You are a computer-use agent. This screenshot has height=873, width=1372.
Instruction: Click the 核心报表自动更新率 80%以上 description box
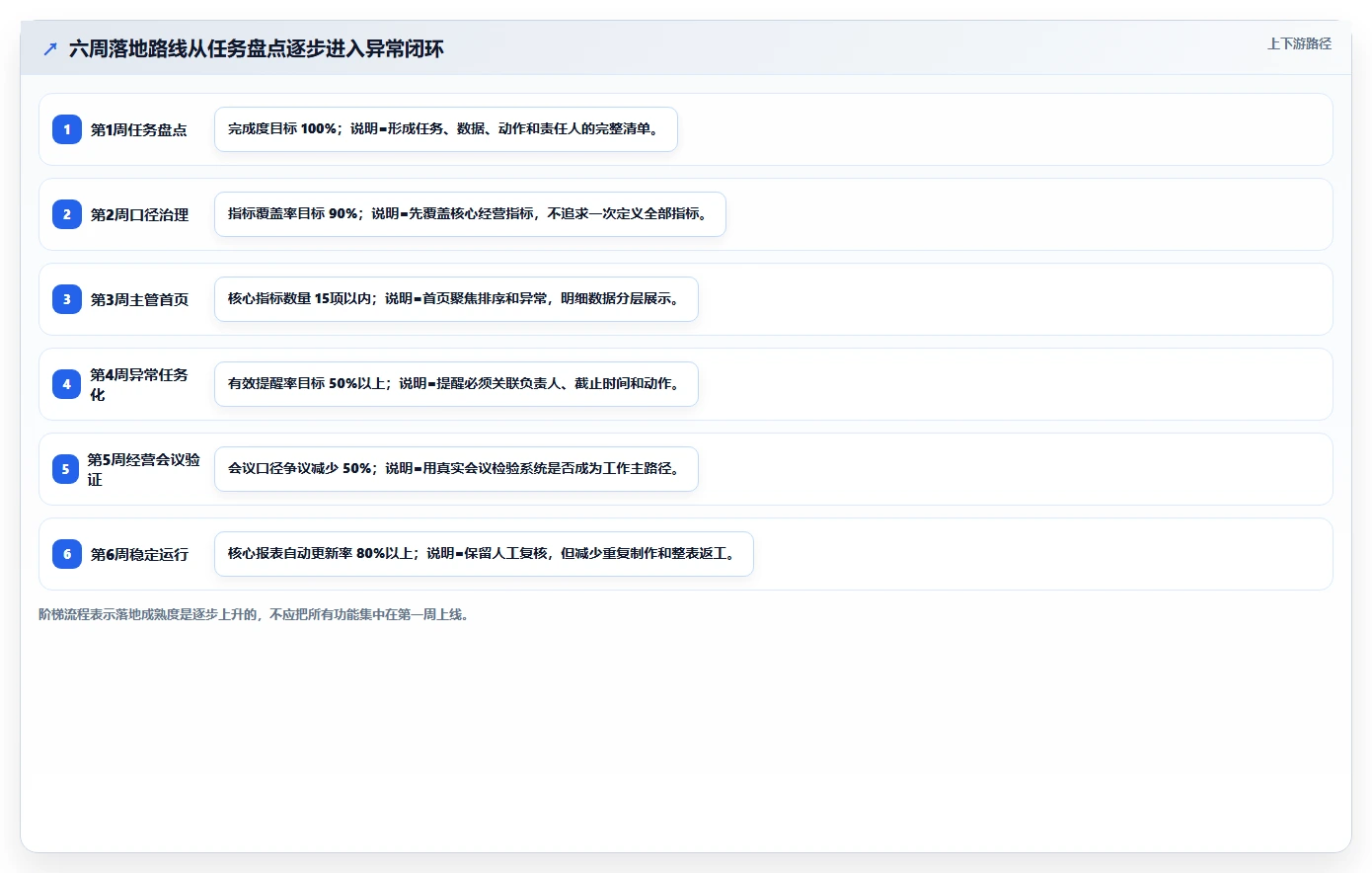point(484,554)
